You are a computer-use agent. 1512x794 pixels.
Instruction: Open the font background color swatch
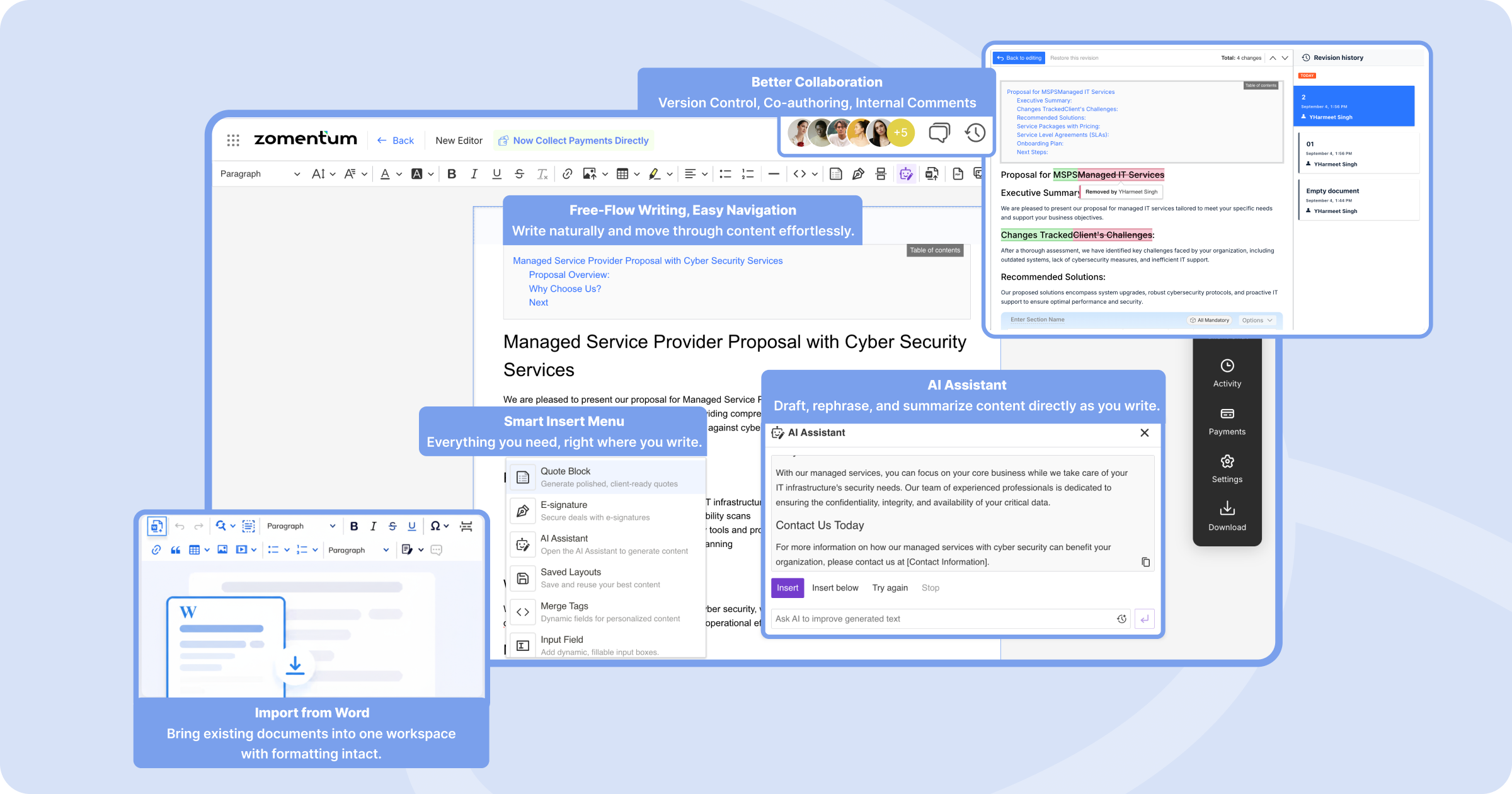pyautogui.click(x=418, y=174)
